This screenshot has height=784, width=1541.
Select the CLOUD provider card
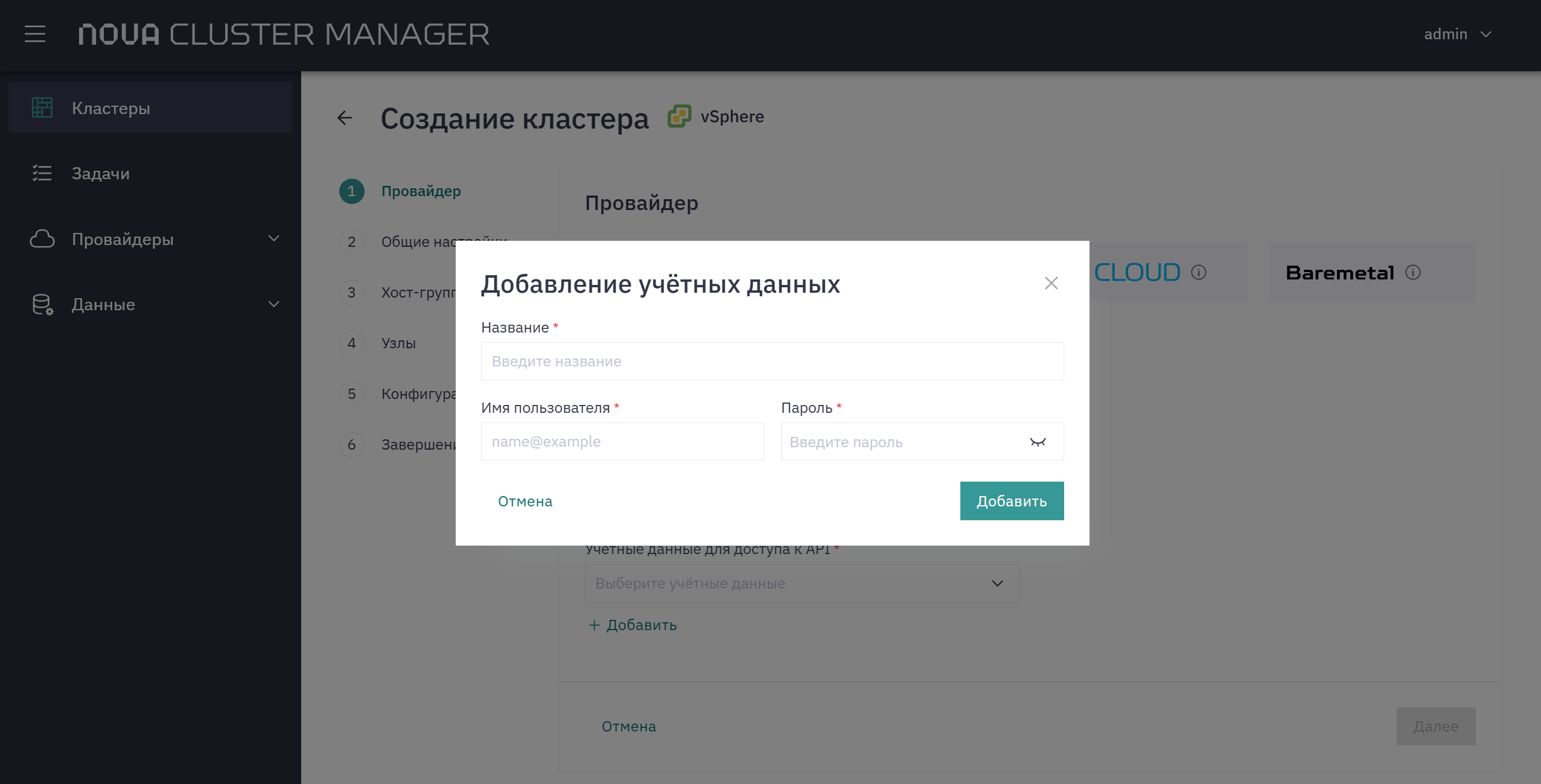click(x=1168, y=272)
